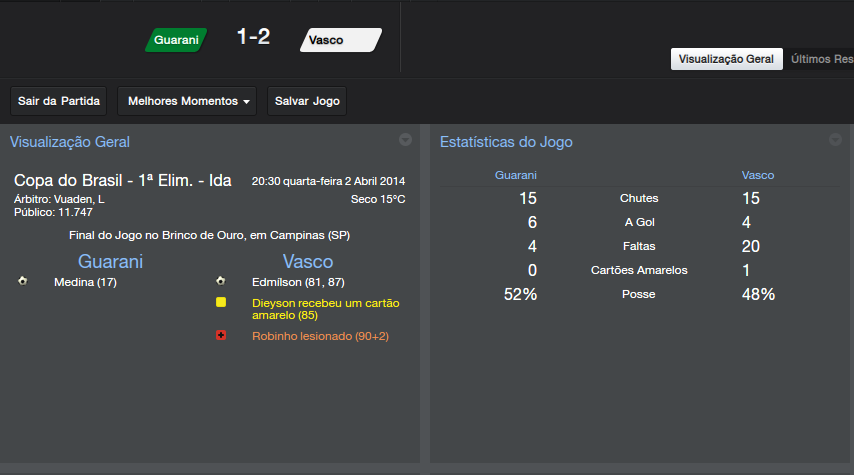Click the yellow card icon for Dieyson
Screen dimensions: 854x475
[x=220, y=302]
